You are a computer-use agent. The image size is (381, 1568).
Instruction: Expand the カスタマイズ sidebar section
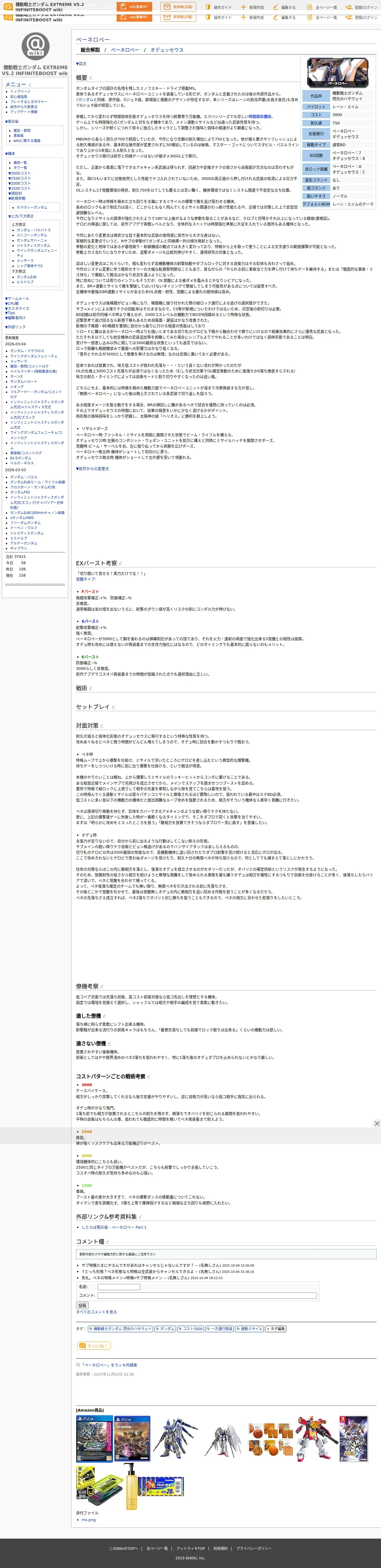point(17,308)
